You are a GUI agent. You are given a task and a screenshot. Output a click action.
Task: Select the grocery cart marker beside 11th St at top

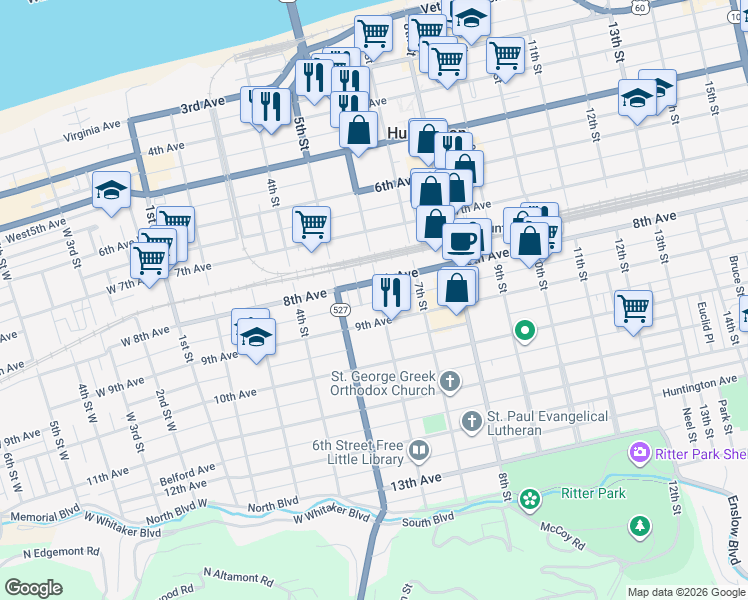506,57
